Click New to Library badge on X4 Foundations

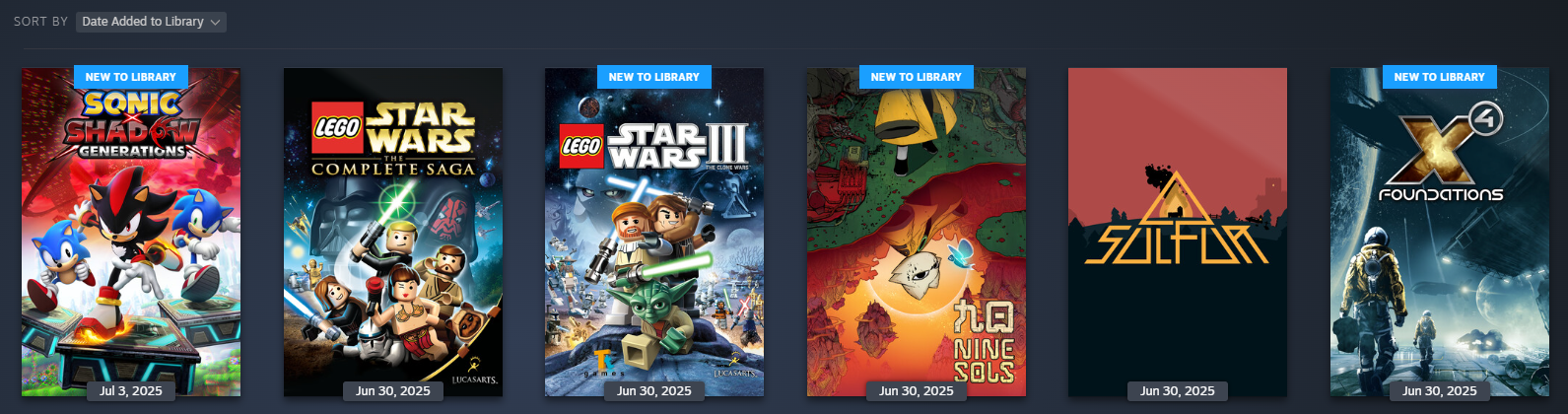pyautogui.click(x=1440, y=77)
